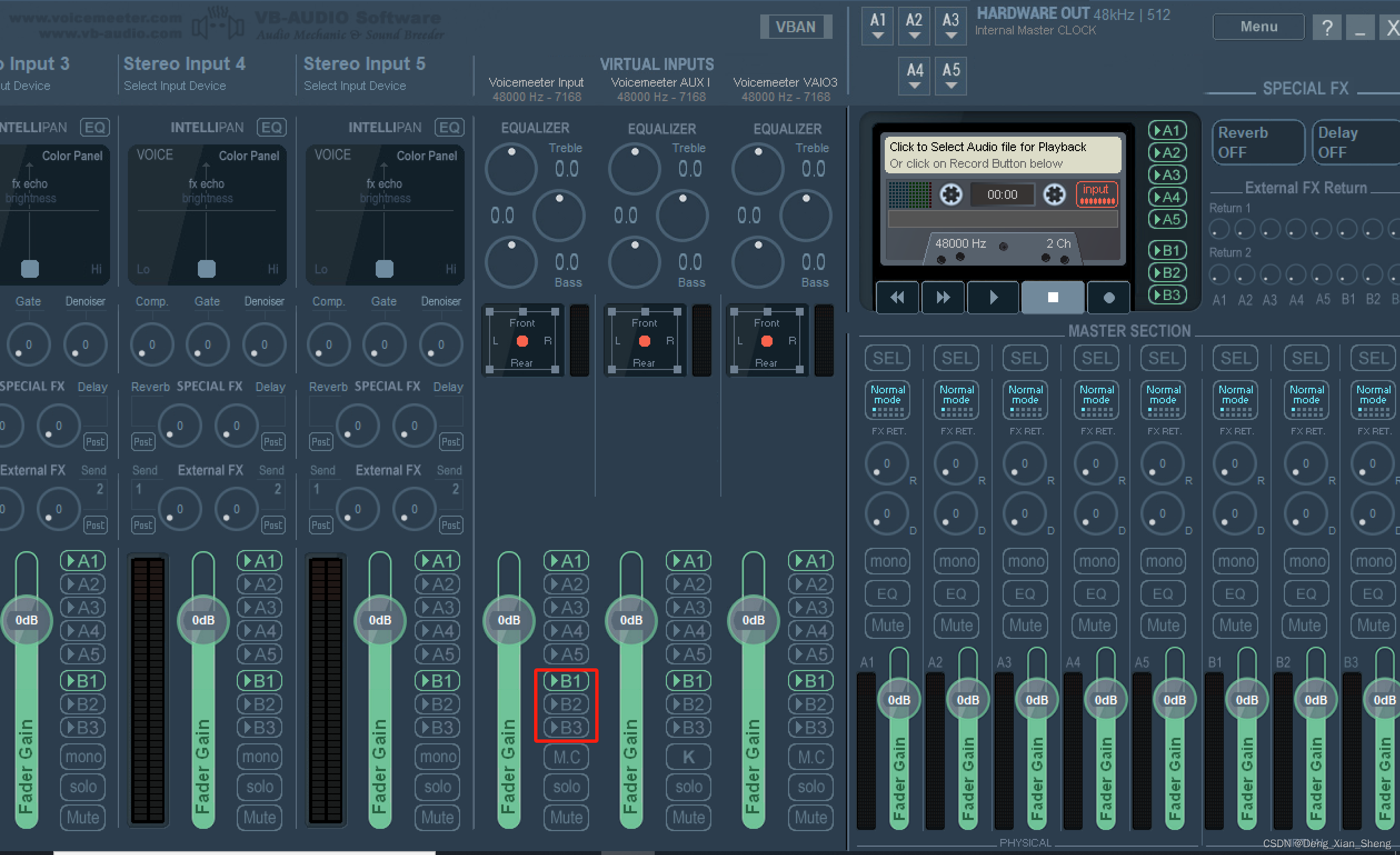Click the Gate knob on Stereo Input 5
This screenshot has height=855, width=1400.
point(385,344)
